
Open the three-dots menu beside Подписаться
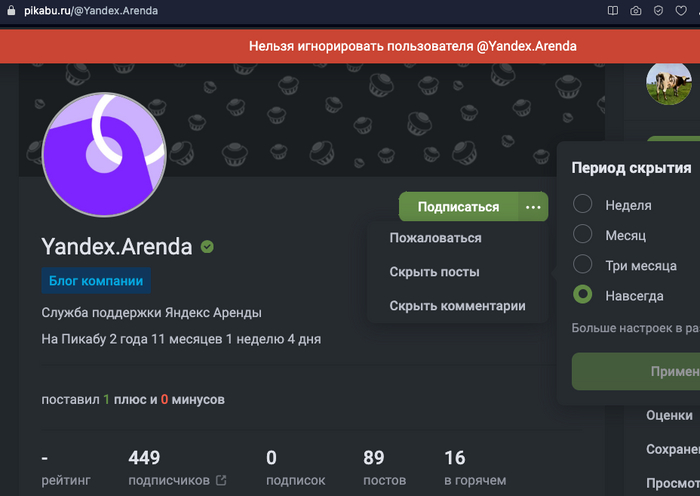[533, 207]
